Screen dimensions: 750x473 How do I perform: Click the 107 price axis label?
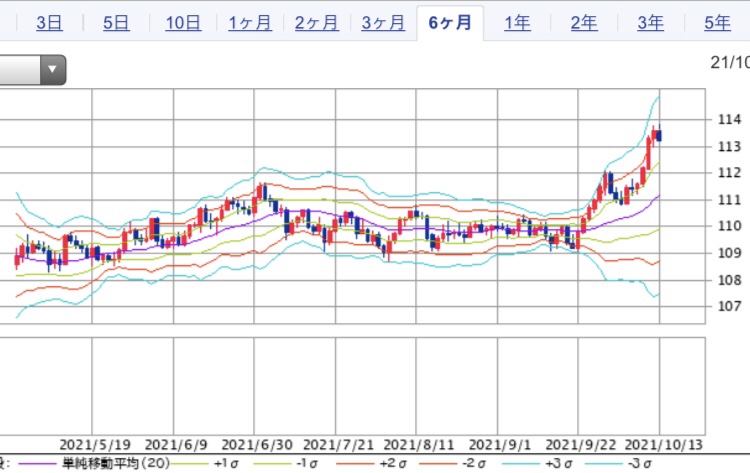click(729, 306)
